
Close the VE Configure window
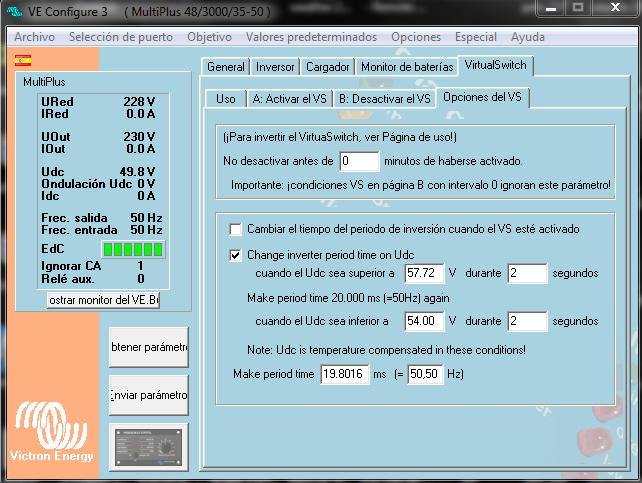pos(615,8)
